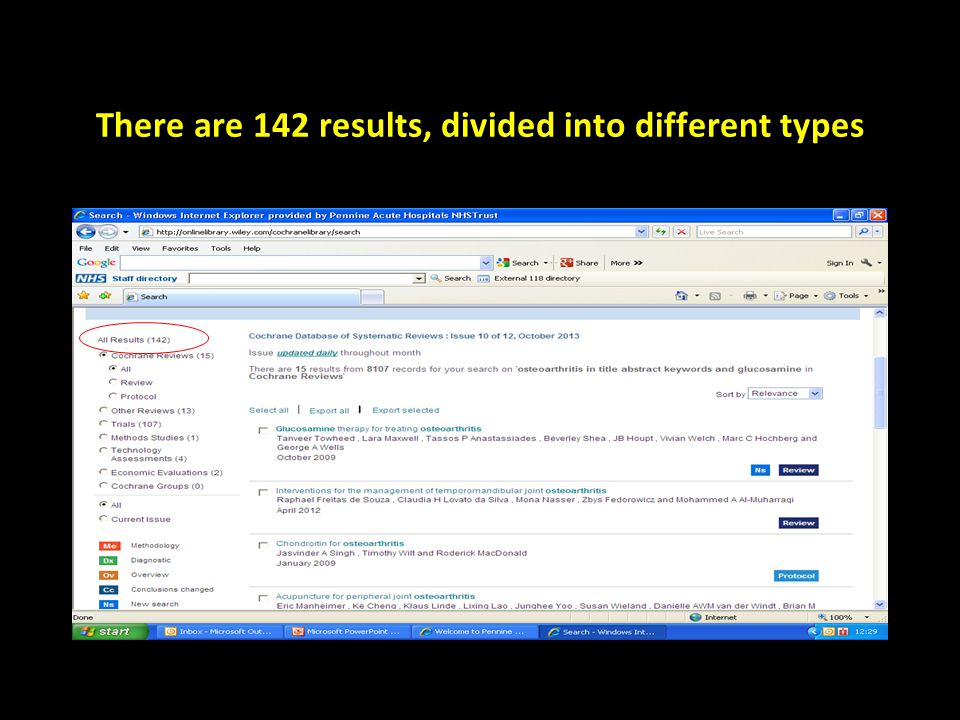
Task: Select the Economic Evaluations (2) radio button
Action: click(103, 471)
